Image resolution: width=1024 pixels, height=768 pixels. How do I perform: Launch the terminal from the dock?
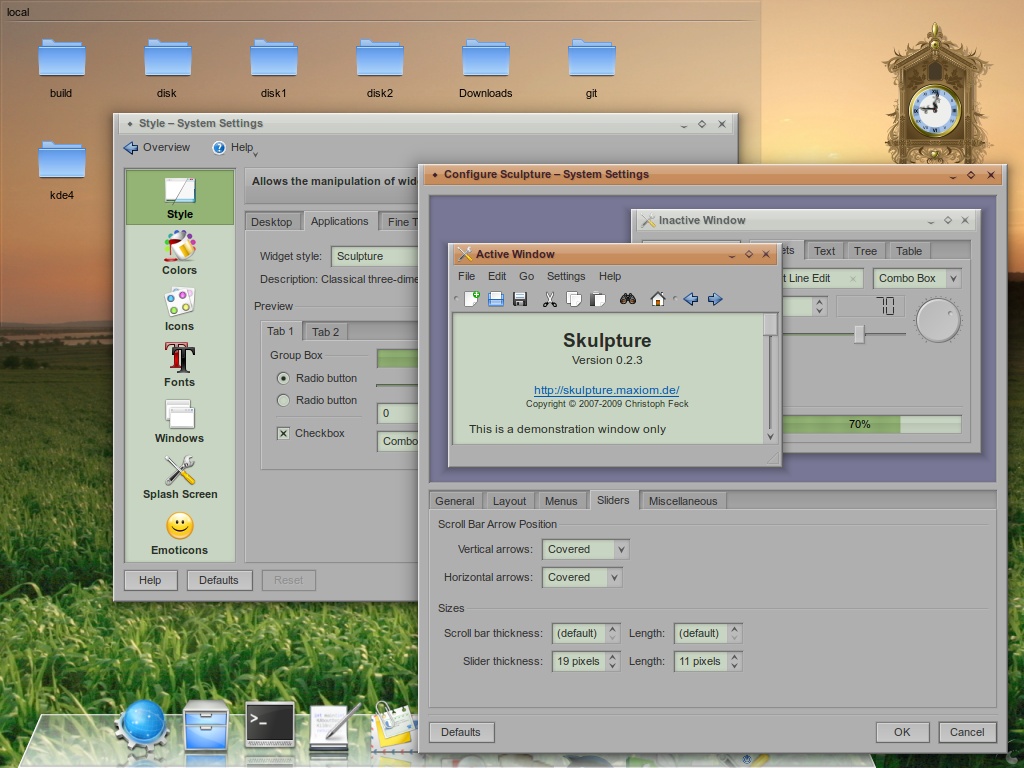coord(270,724)
